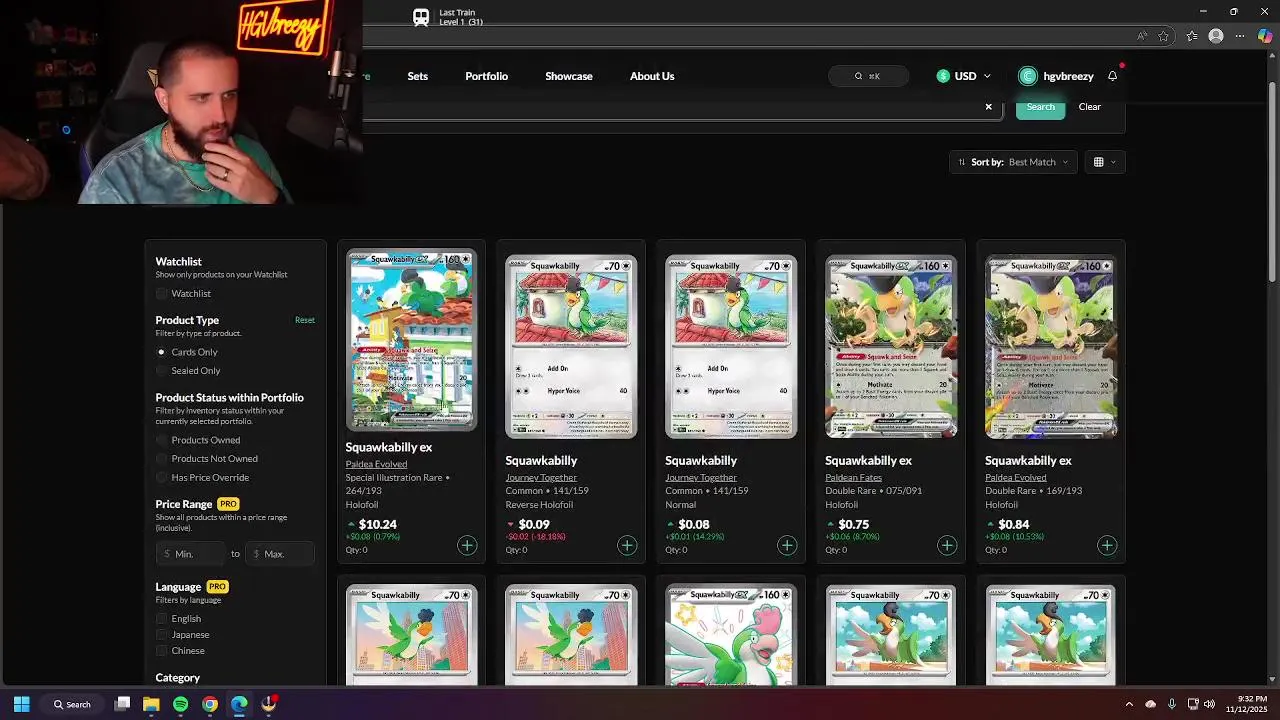Add Squawkabilly ex $0.75 card to portfolio

(x=947, y=545)
